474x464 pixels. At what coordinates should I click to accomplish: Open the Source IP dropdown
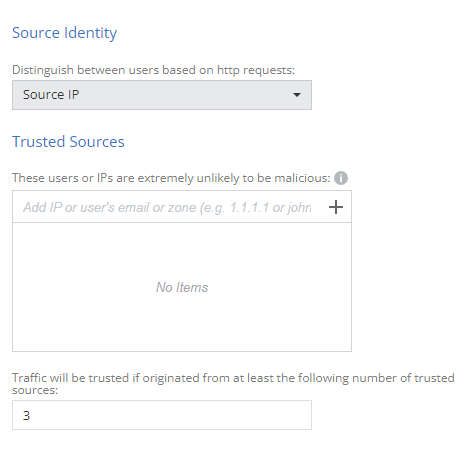162,95
